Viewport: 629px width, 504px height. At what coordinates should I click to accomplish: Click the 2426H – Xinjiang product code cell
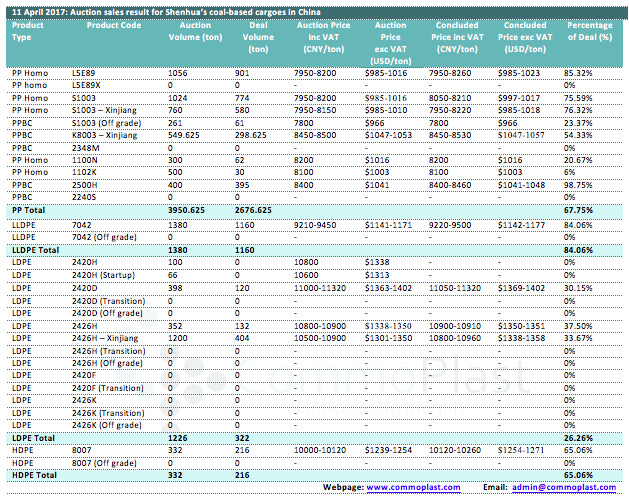coord(108,338)
